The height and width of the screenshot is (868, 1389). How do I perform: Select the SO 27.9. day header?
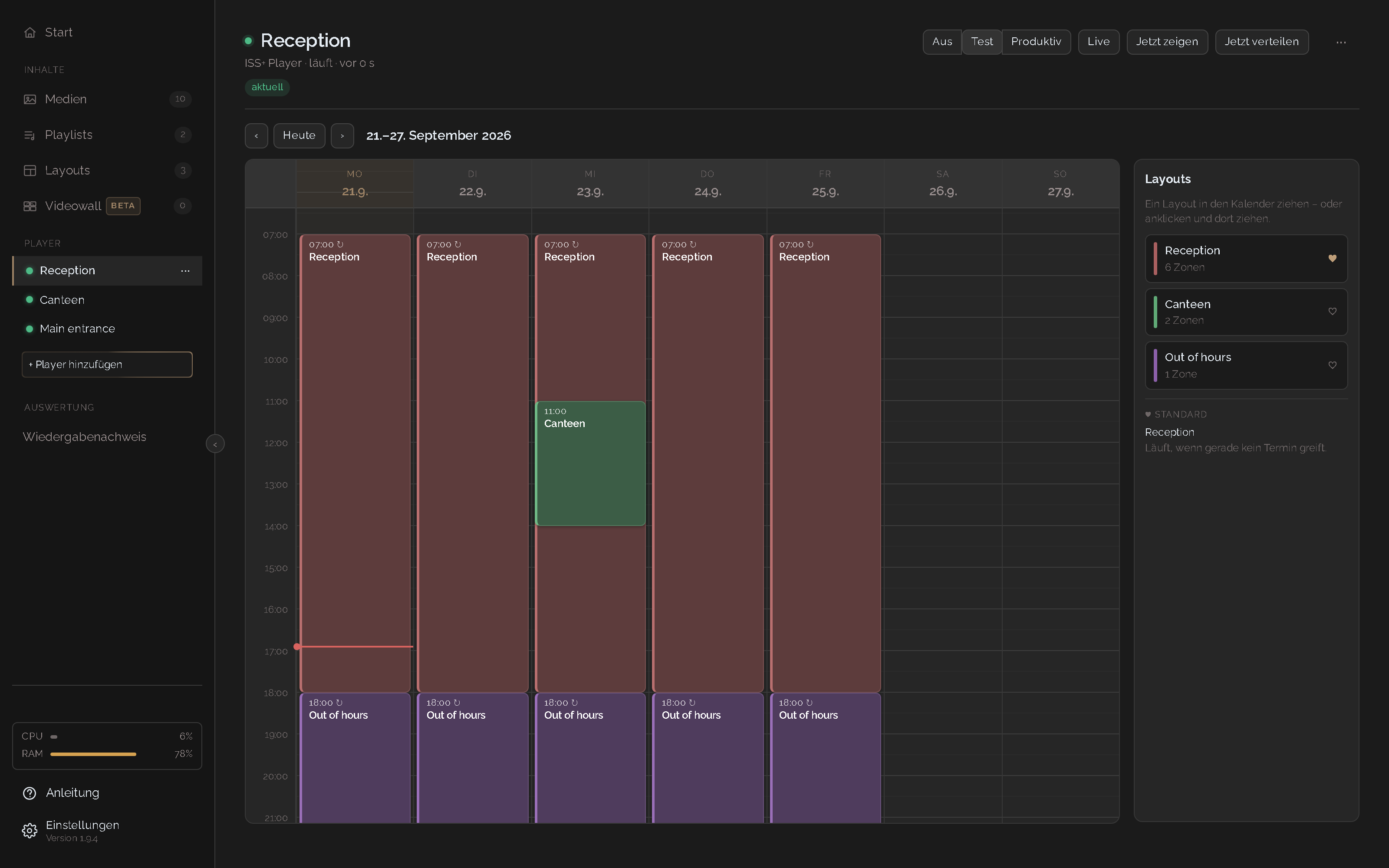[x=1060, y=184]
